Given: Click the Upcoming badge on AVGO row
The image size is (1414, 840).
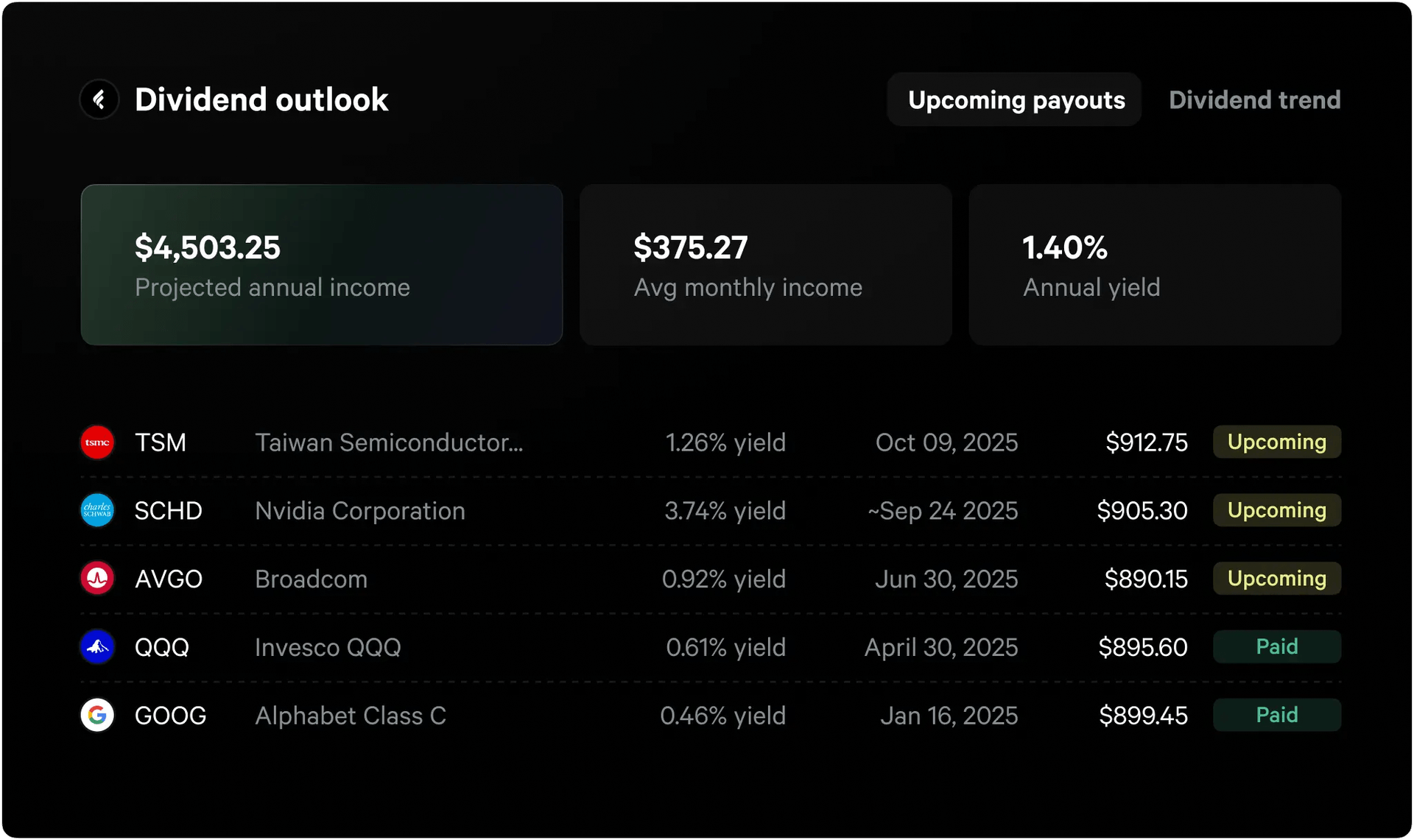Looking at the screenshot, I should tap(1276, 579).
